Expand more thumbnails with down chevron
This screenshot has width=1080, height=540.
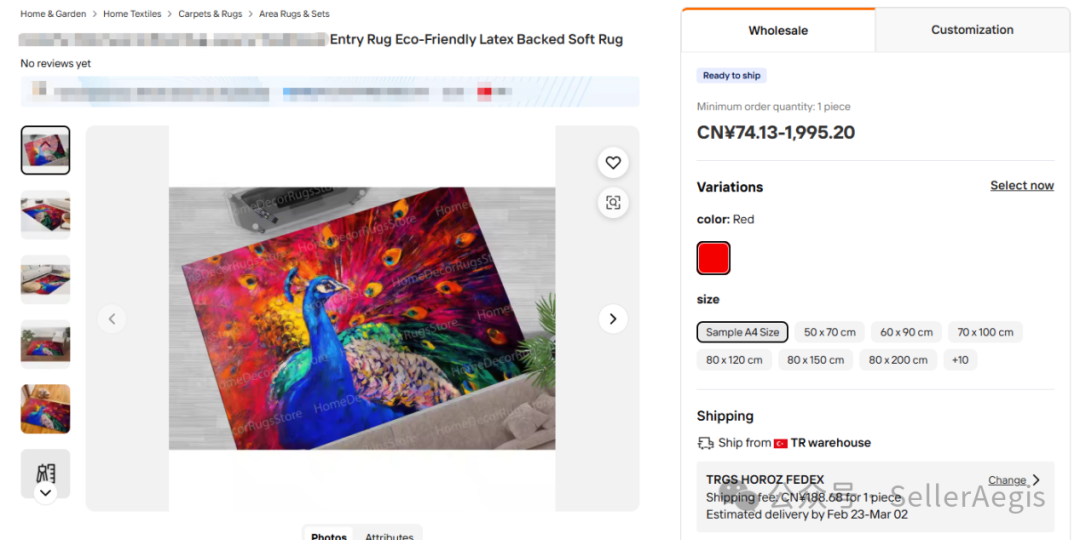pos(45,492)
